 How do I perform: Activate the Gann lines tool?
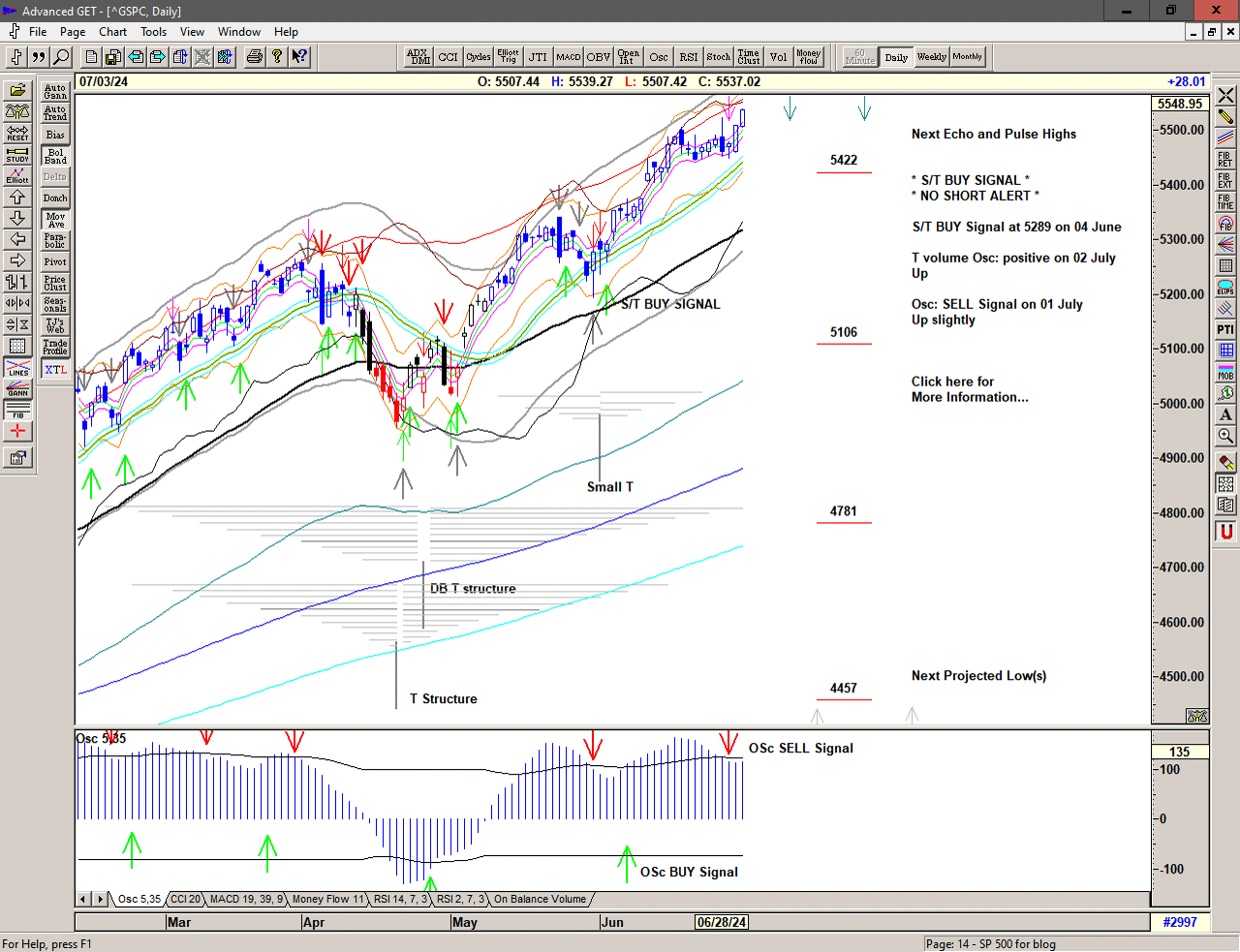coord(17,390)
